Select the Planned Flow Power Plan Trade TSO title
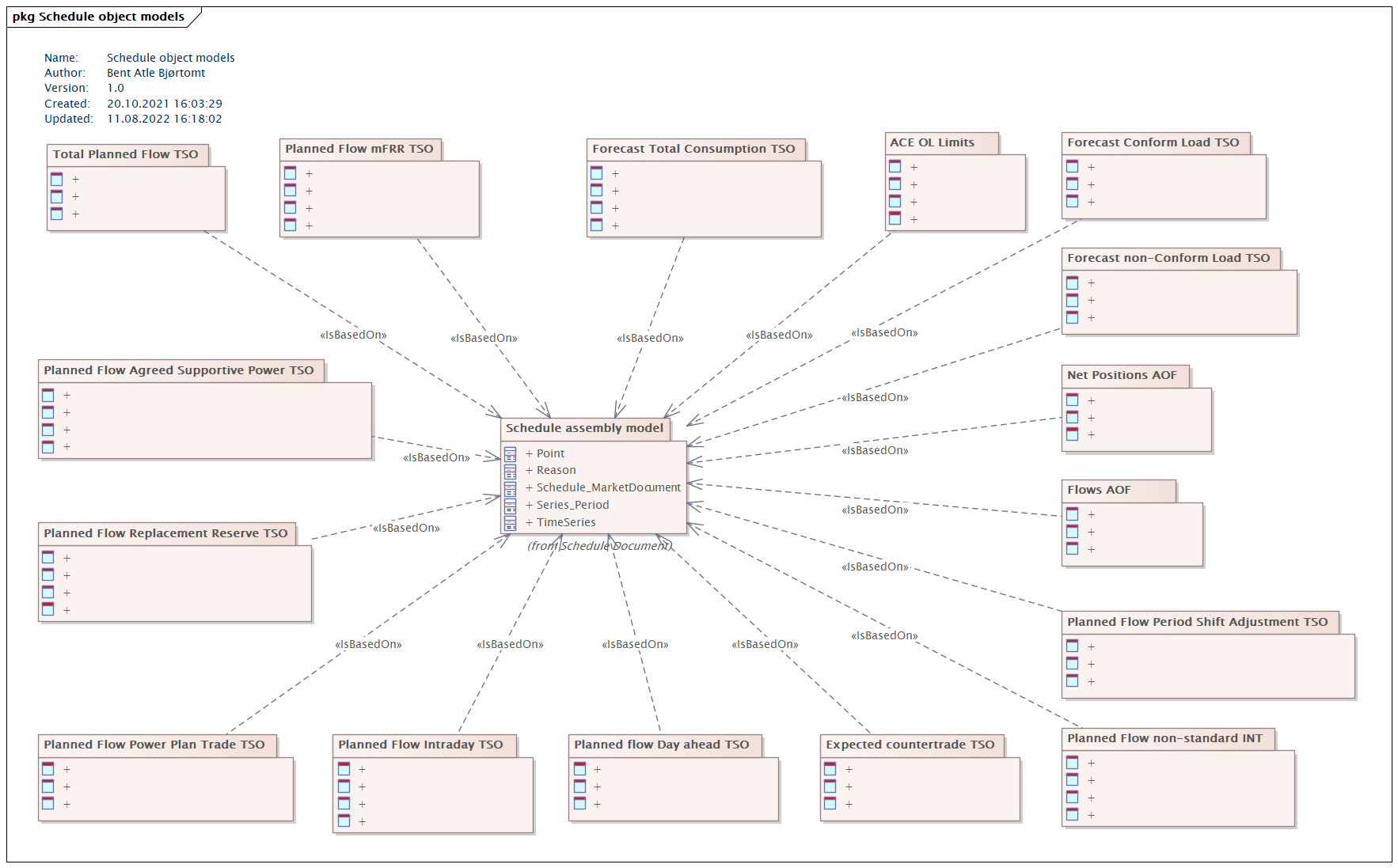 [154, 745]
